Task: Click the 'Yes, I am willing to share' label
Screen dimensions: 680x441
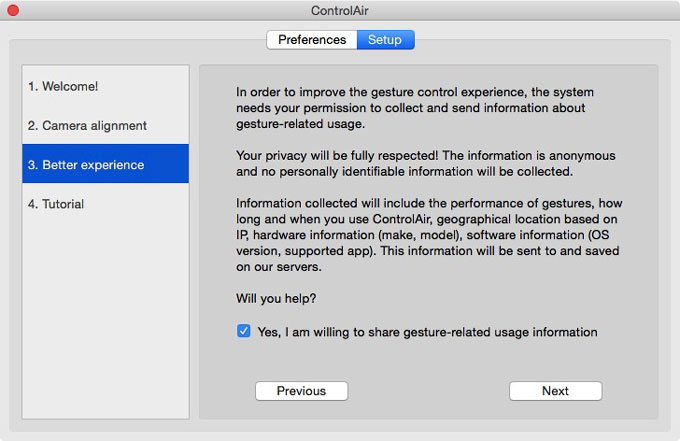Action: pos(427,332)
